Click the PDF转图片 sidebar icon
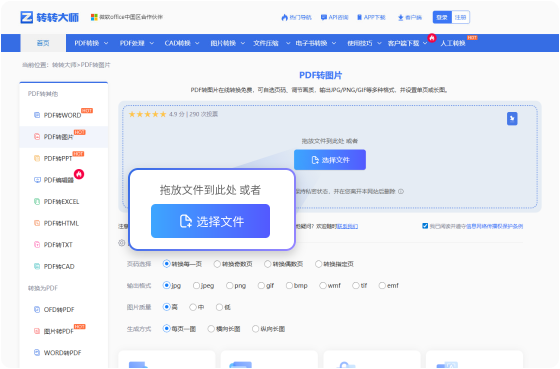Viewport: 560px width, 369px height. point(37,136)
